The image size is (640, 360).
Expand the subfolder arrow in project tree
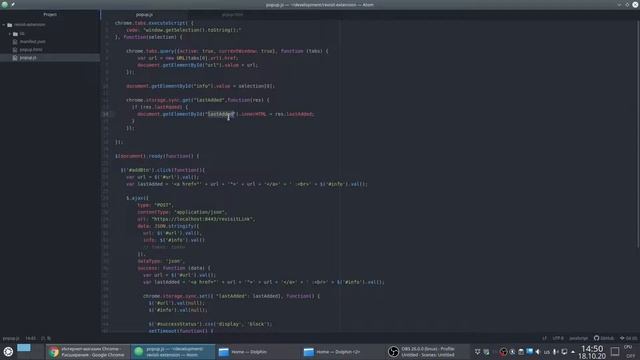coord(10,33)
